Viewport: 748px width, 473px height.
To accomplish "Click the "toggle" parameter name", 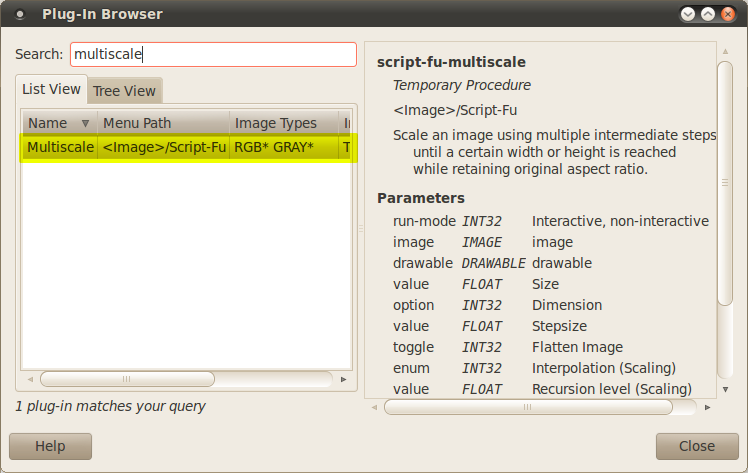I will [414, 348].
